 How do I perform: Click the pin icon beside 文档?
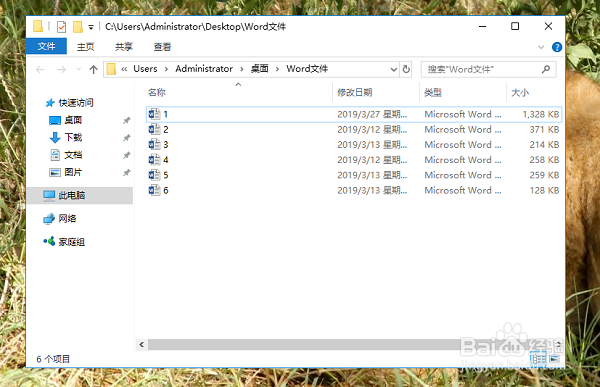click(x=126, y=155)
